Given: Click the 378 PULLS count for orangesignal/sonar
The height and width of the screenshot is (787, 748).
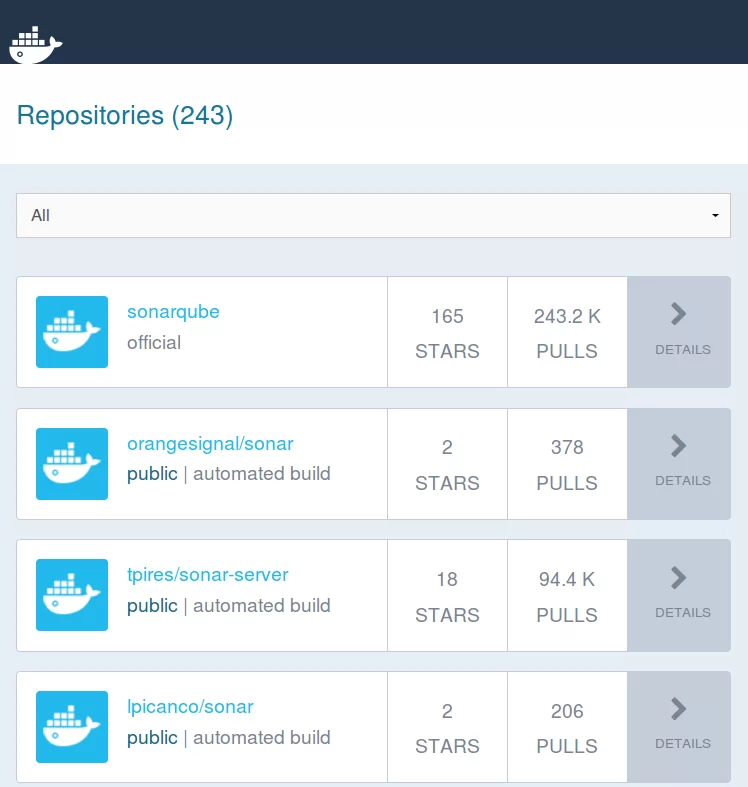Looking at the screenshot, I should (567, 465).
